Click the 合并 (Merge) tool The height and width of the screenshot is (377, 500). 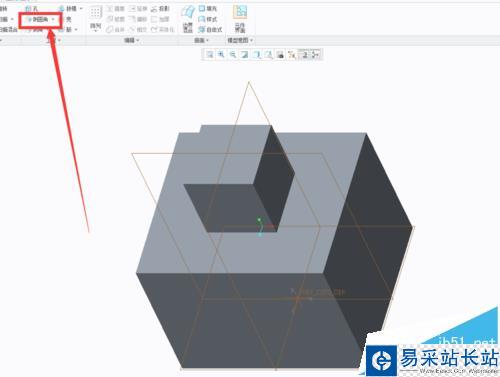[115, 30]
